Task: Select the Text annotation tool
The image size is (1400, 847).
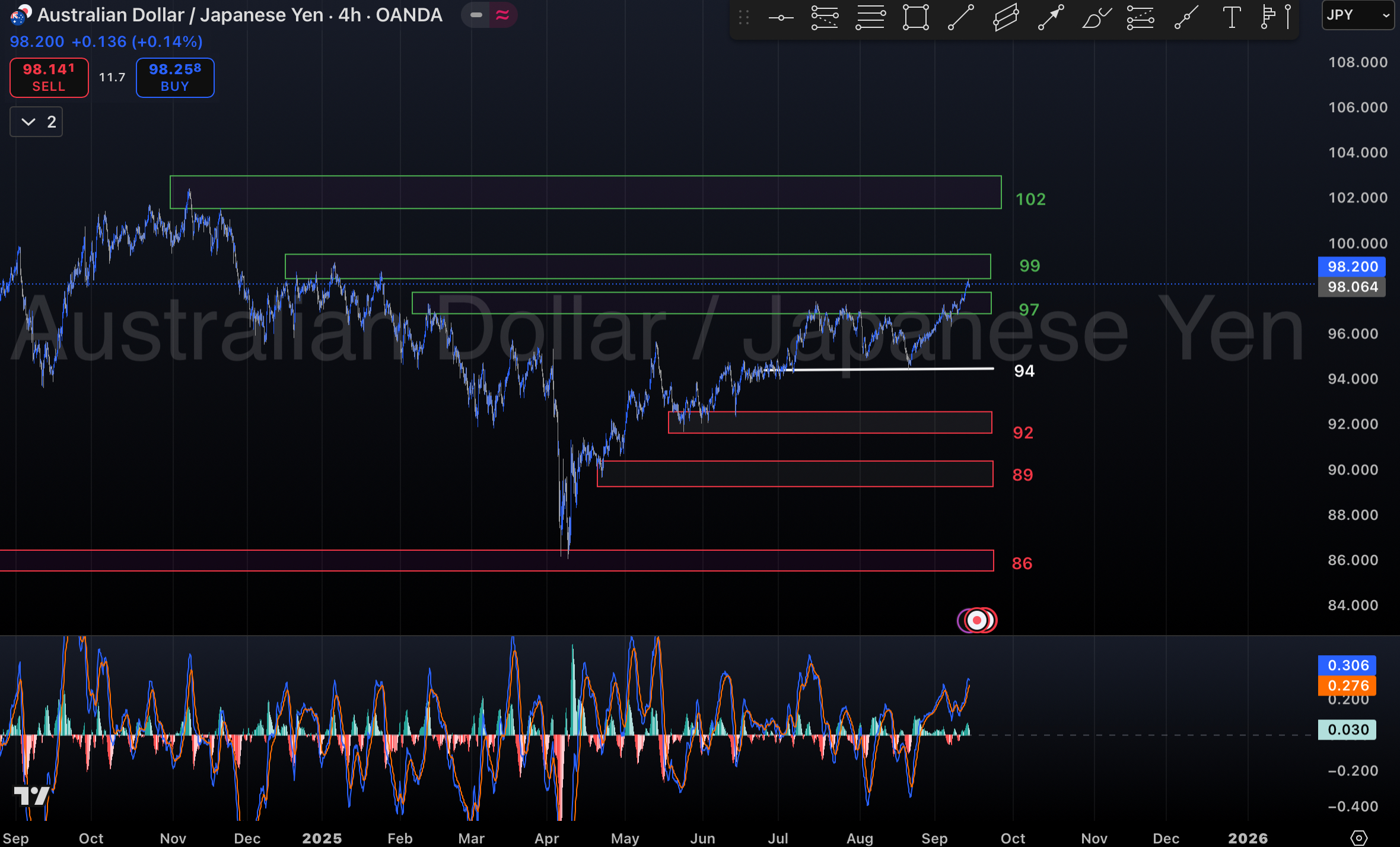Action: [1232, 17]
